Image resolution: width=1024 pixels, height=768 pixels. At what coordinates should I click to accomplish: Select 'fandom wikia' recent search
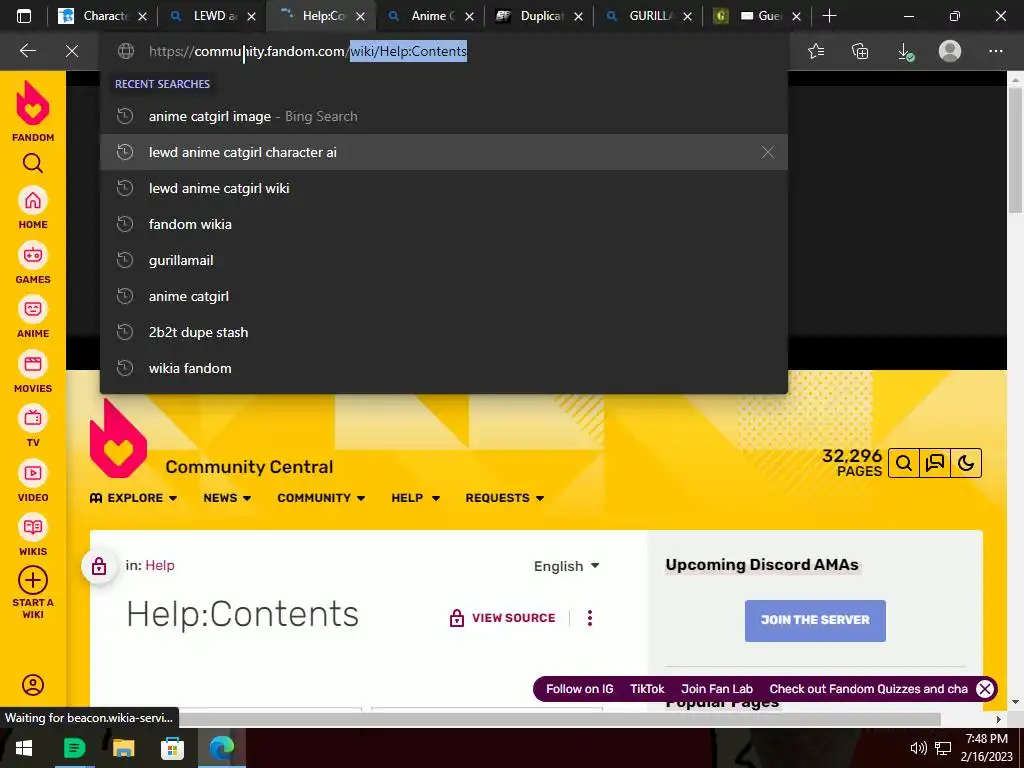[443, 224]
